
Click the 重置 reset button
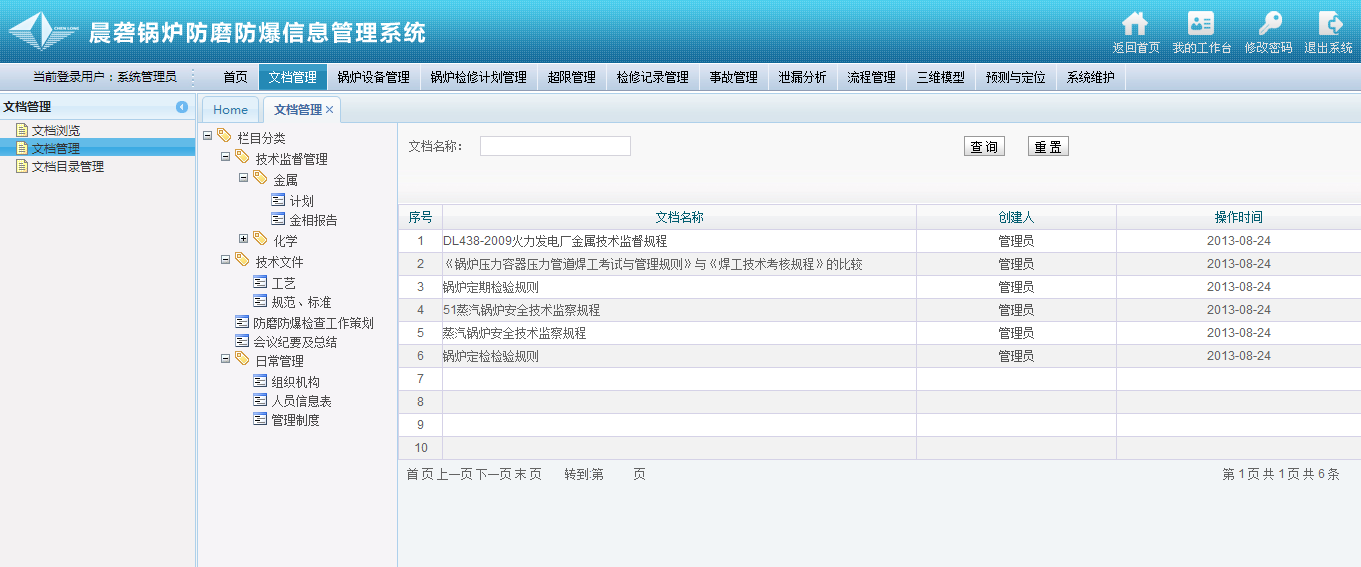1048,147
